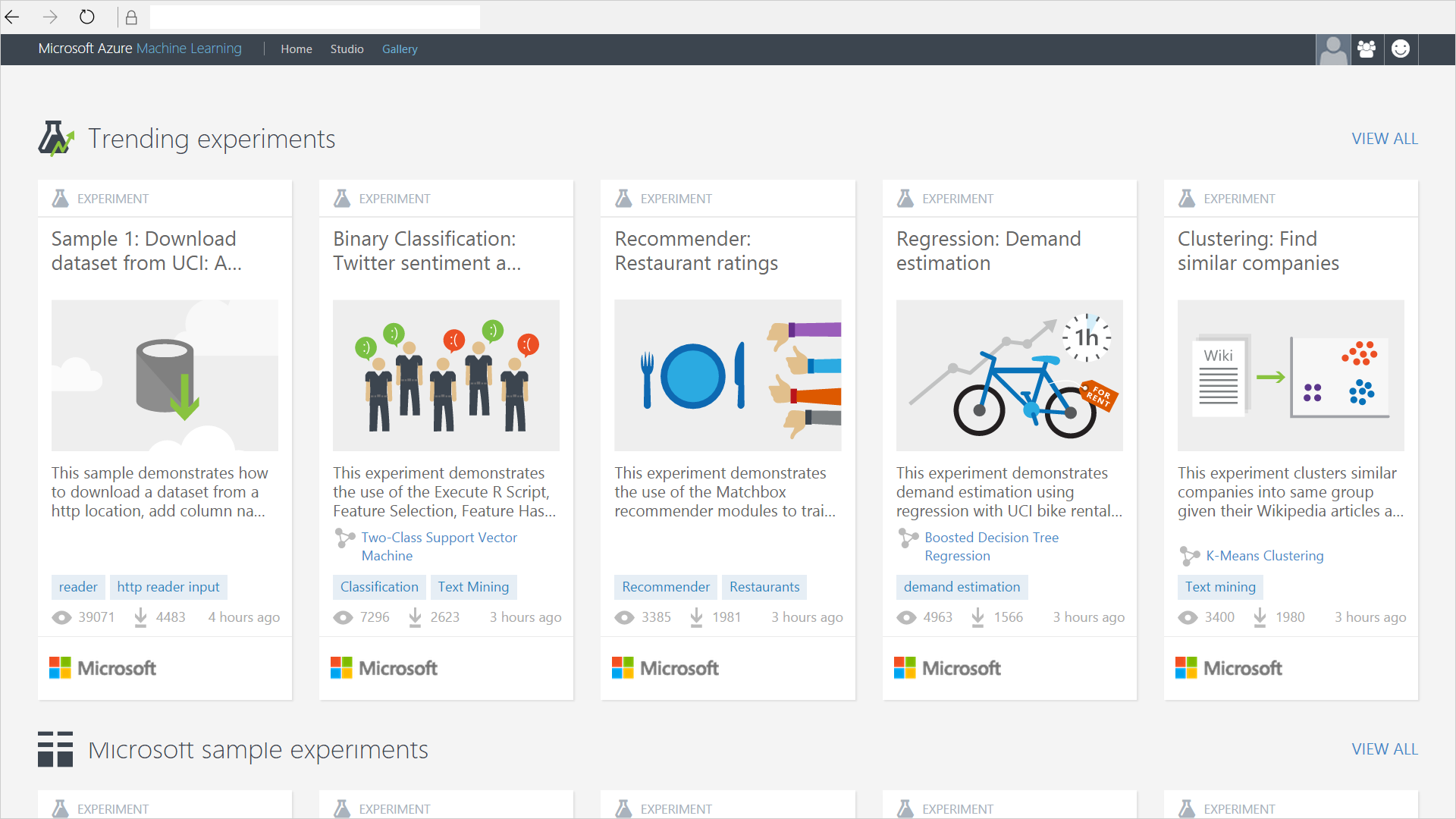Click the browser back arrow
Viewport: 1456px width, 819px height.
tap(12, 17)
